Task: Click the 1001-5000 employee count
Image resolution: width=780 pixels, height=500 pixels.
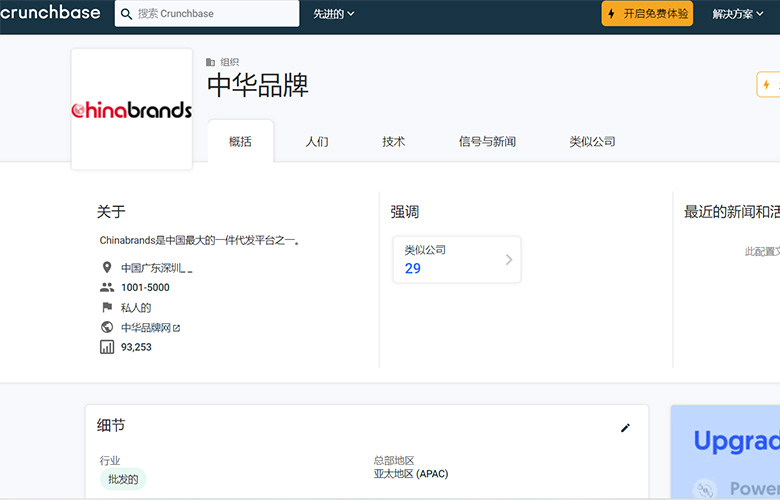Action: click(x=145, y=288)
